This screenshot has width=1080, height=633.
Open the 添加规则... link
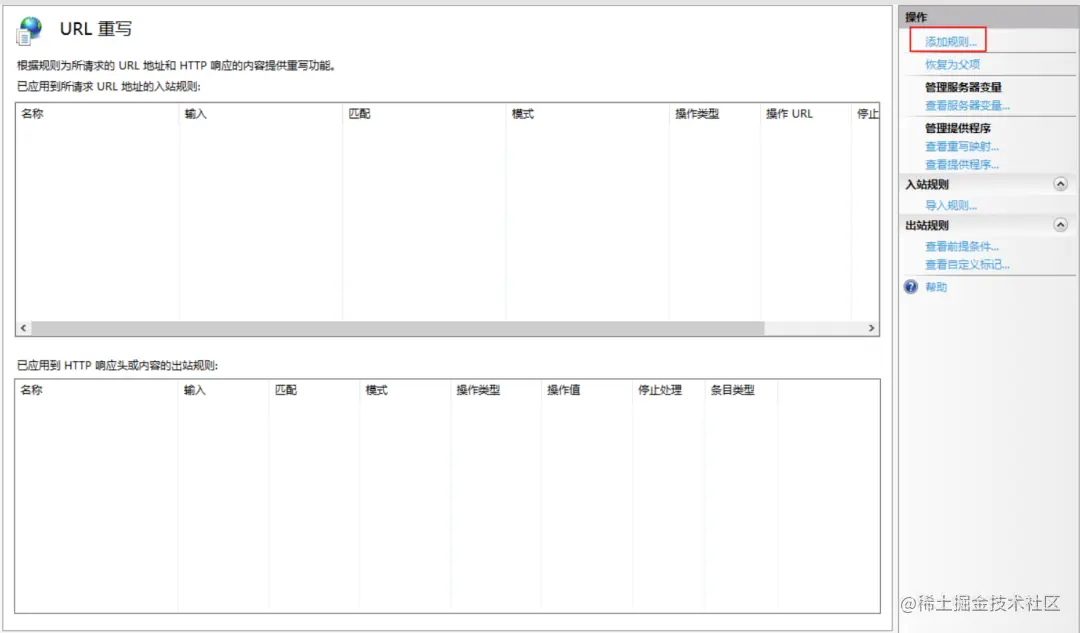click(x=951, y=42)
